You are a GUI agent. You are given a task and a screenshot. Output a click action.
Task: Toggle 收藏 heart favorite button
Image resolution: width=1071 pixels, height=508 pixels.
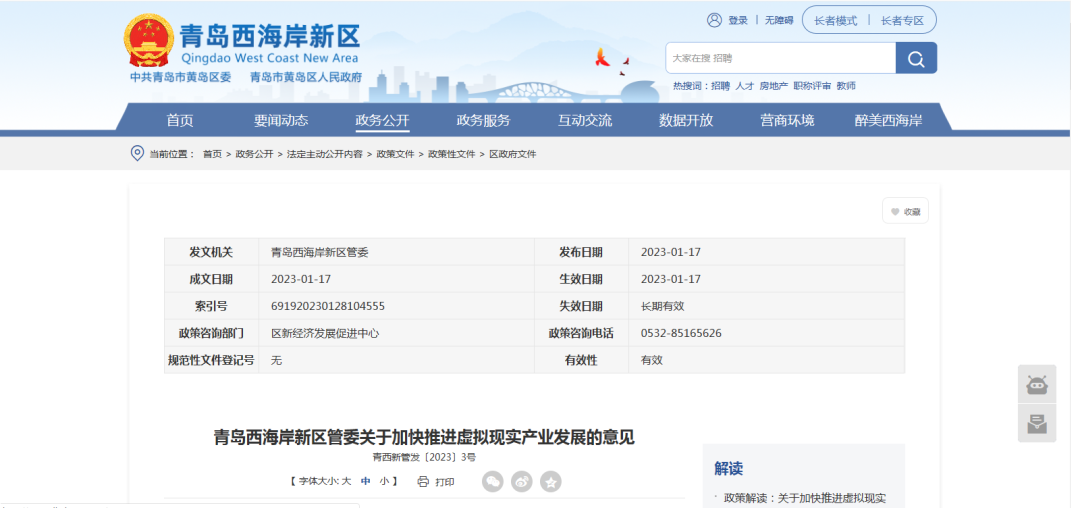[x=905, y=212]
